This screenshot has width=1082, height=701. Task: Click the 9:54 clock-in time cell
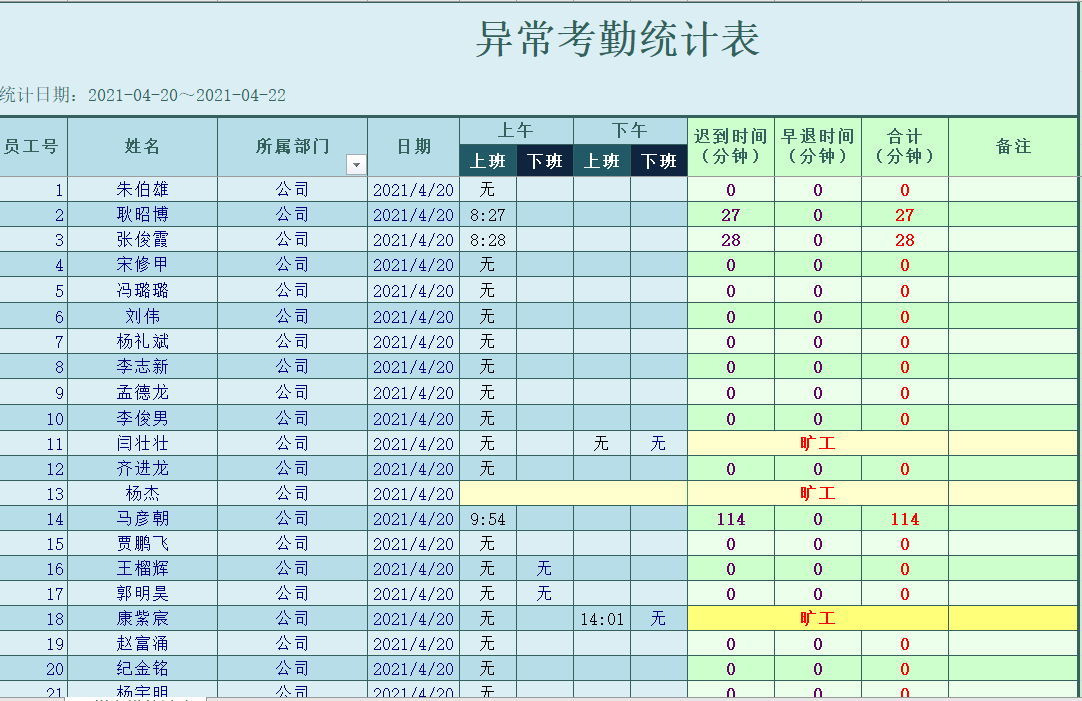pyautogui.click(x=488, y=518)
